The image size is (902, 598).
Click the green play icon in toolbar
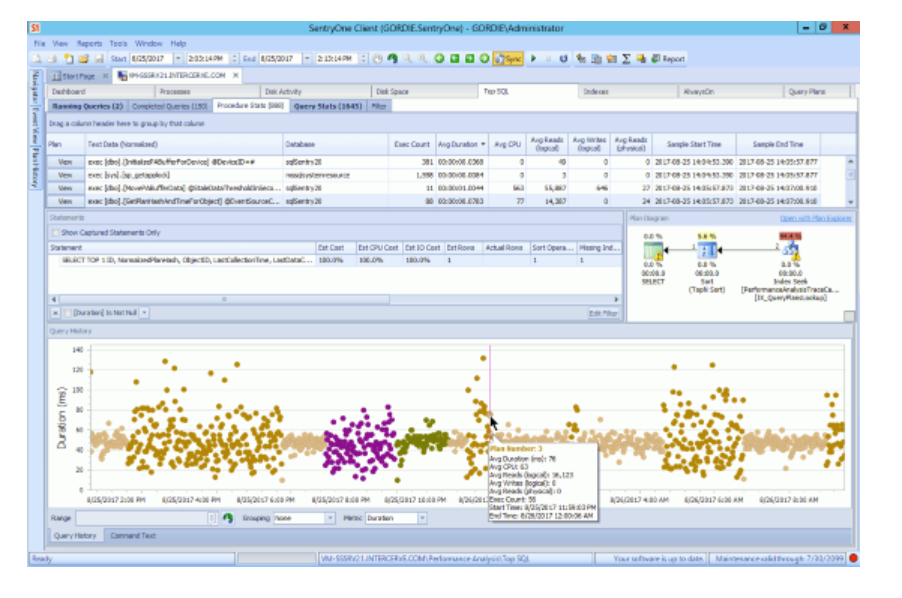pyautogui.click(x=532, y=59)
